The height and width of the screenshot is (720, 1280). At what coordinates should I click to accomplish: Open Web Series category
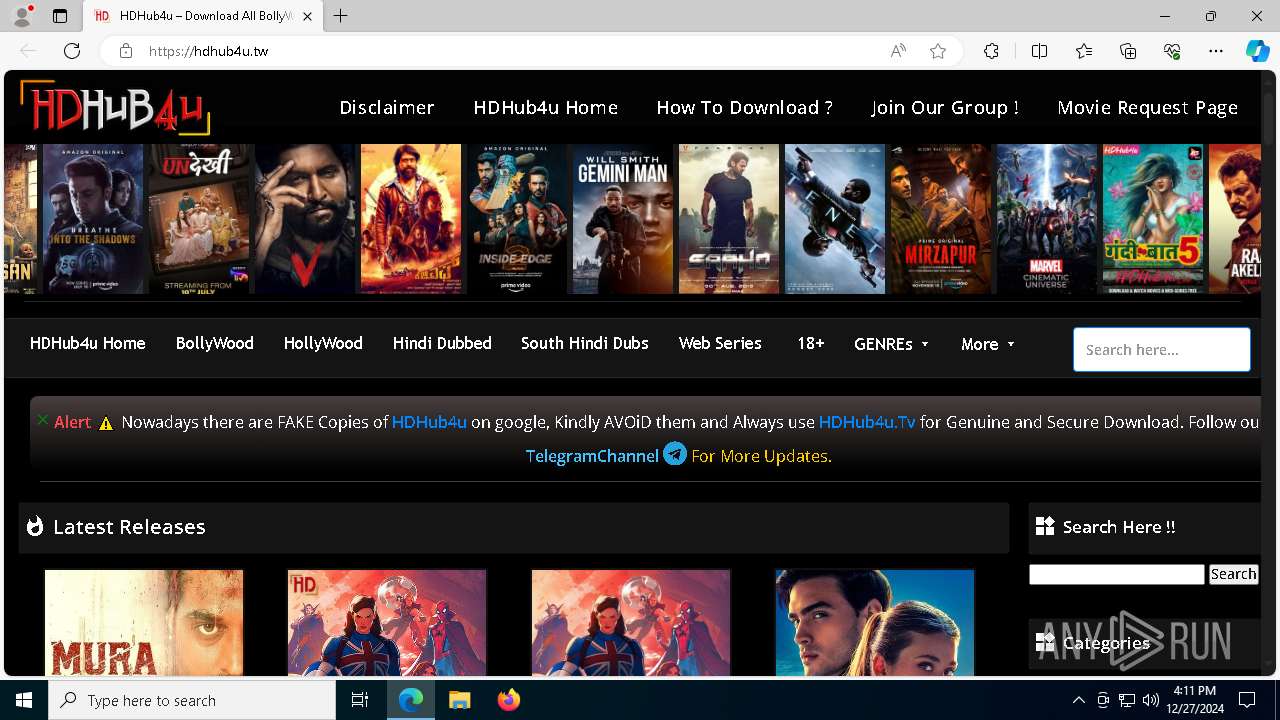coord(720,343)
